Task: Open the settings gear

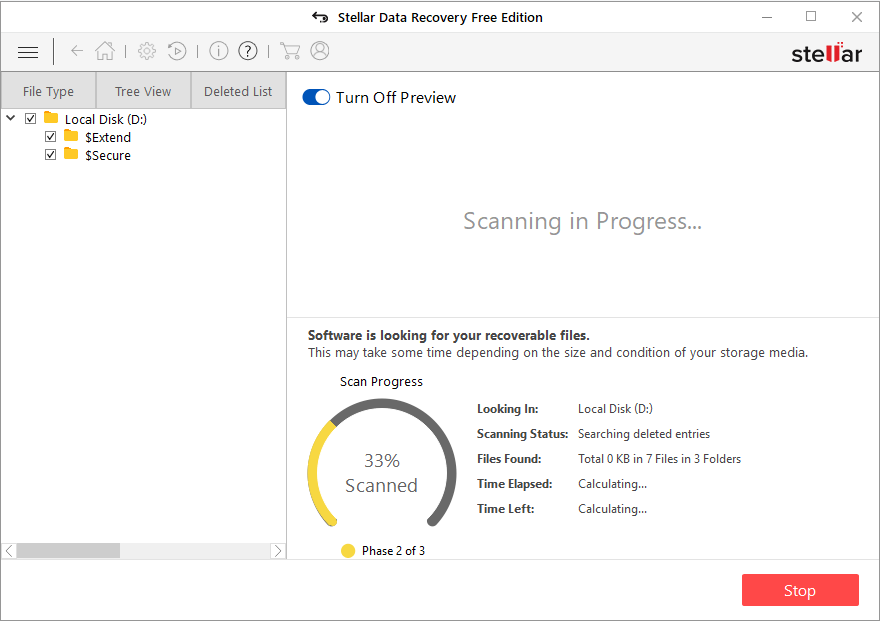Action: coord(147,51)
